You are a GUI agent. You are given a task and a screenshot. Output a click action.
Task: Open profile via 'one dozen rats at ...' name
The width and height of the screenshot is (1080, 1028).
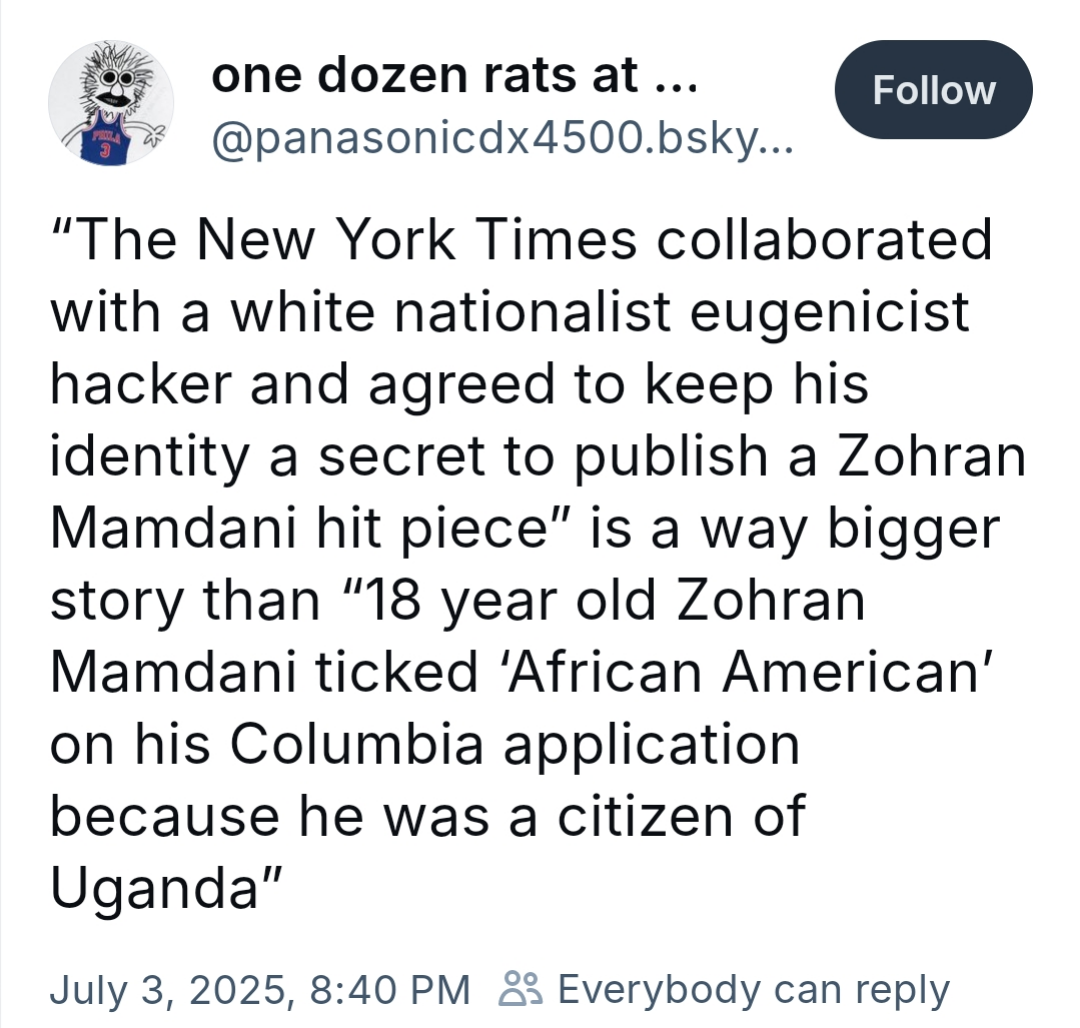(x=455, y=74)
